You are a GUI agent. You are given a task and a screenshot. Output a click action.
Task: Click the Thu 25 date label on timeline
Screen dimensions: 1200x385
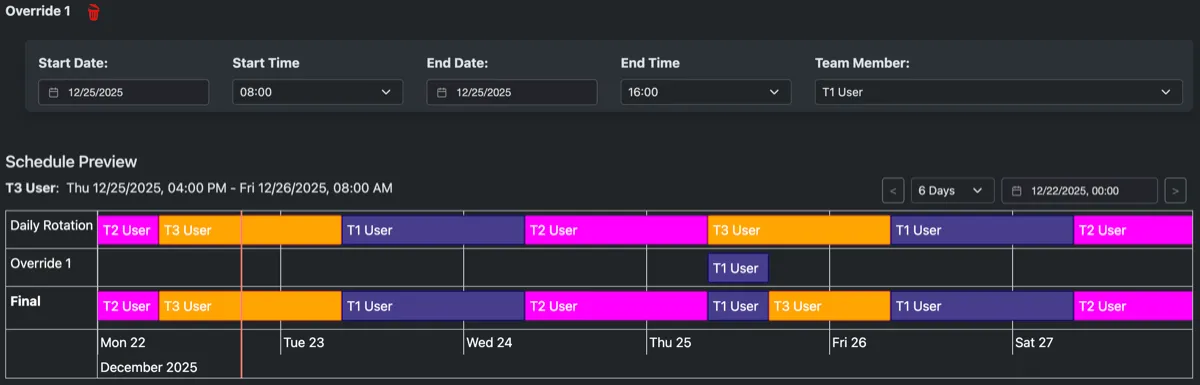click(670, 342)
